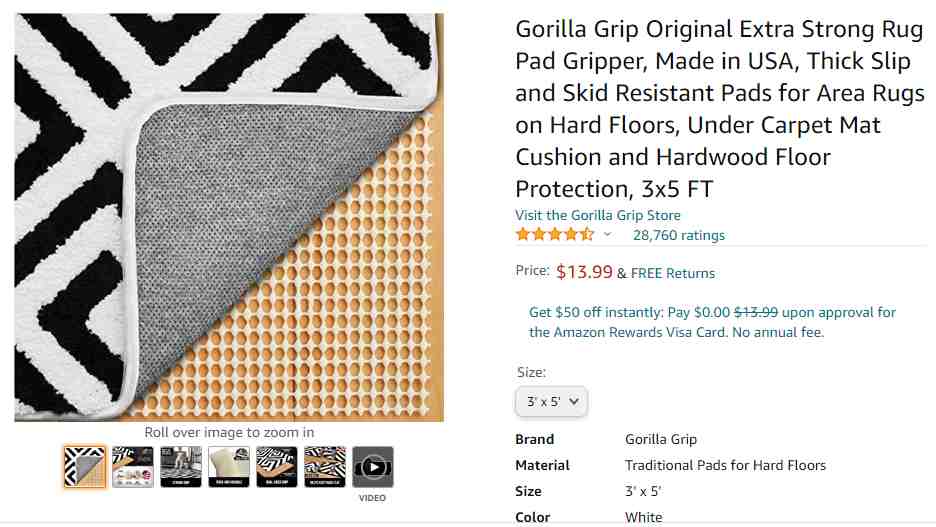Select the fourth thumbnail with cream pad
This screenshot has height=527, width=936.
[229, 467]
